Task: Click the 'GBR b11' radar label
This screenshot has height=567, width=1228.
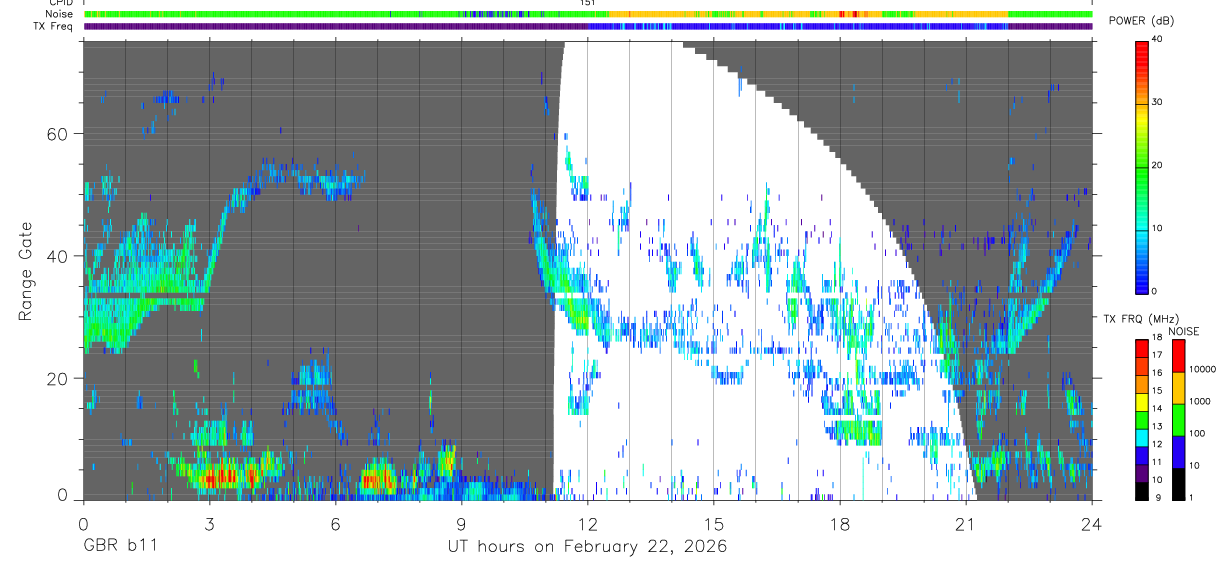Action: point(120,546)
